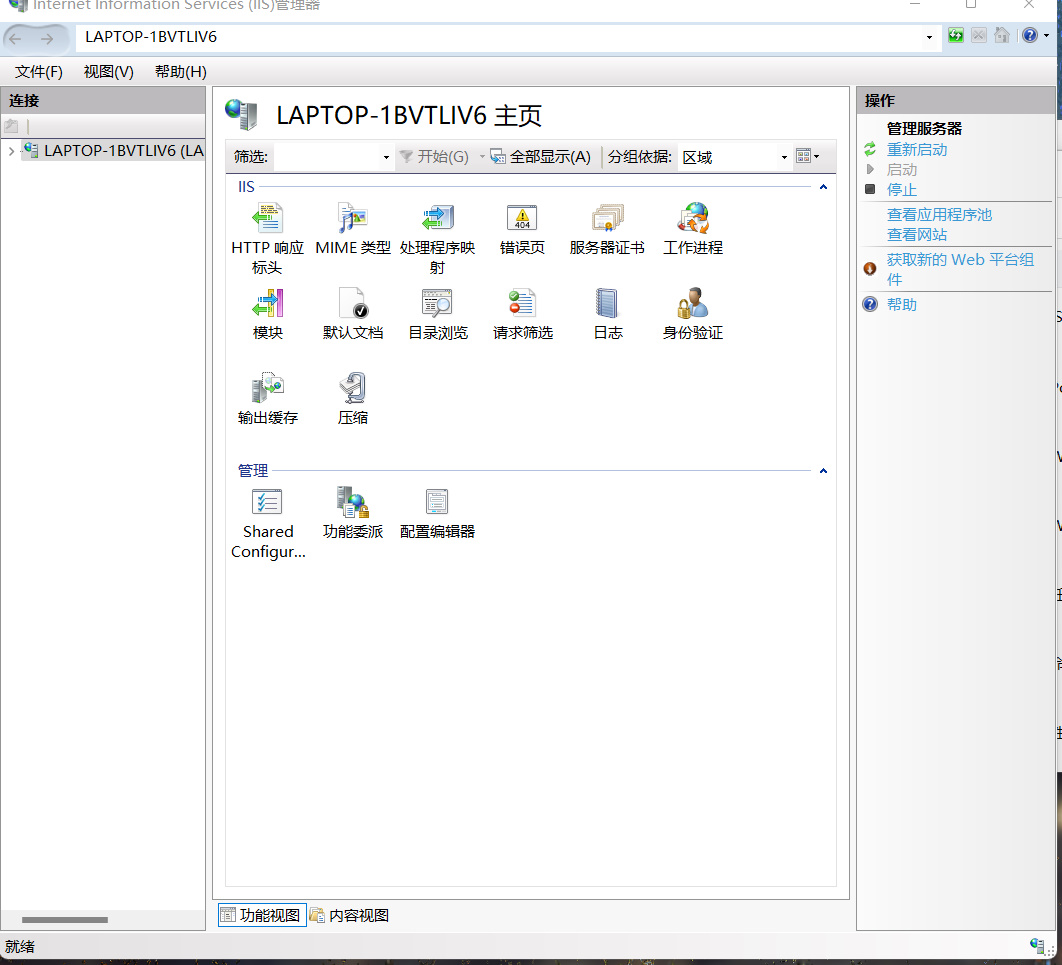The width and height of the screenshot is (1062, 965).
Task: Open the view mode dropdown button
Action: coord(807,156)
